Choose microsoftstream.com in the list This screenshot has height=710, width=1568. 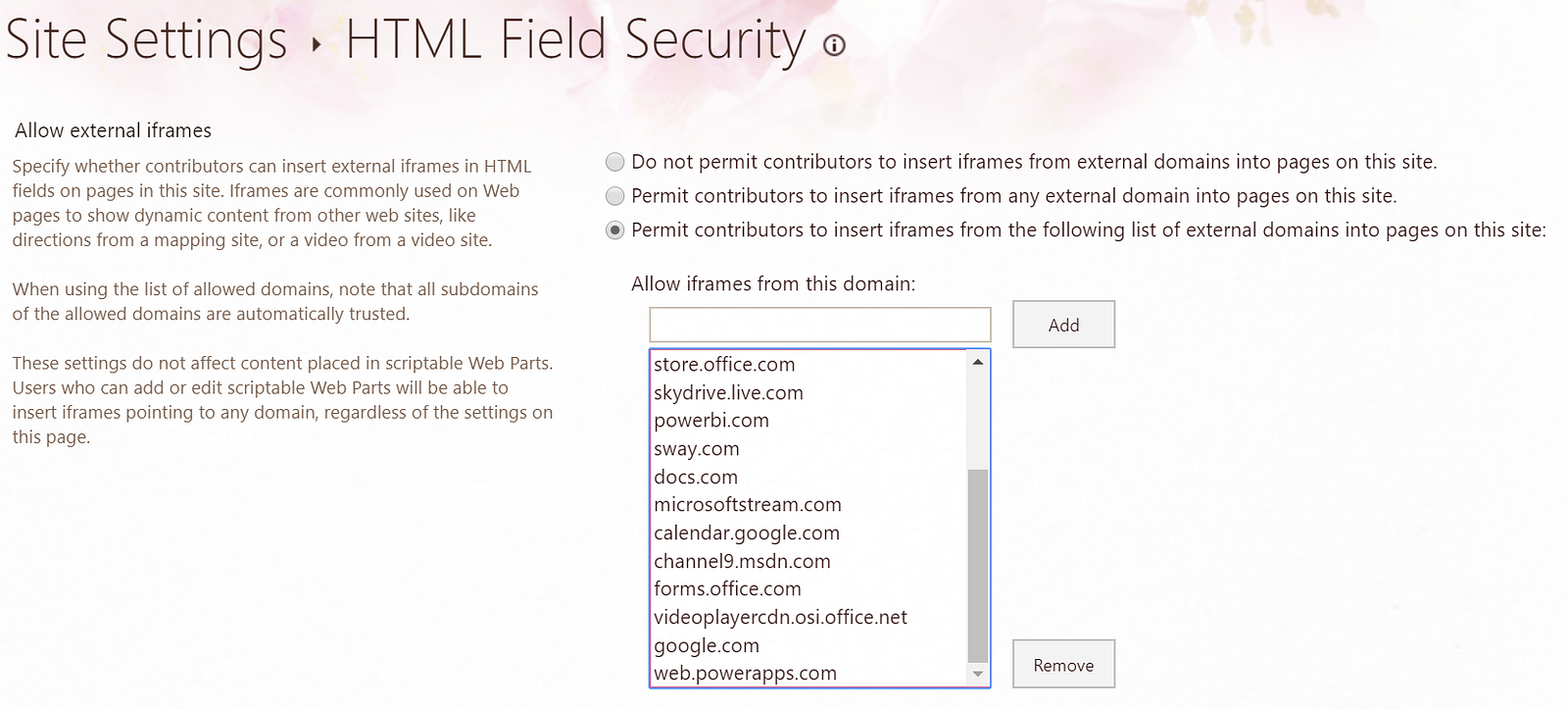point(748,505)
